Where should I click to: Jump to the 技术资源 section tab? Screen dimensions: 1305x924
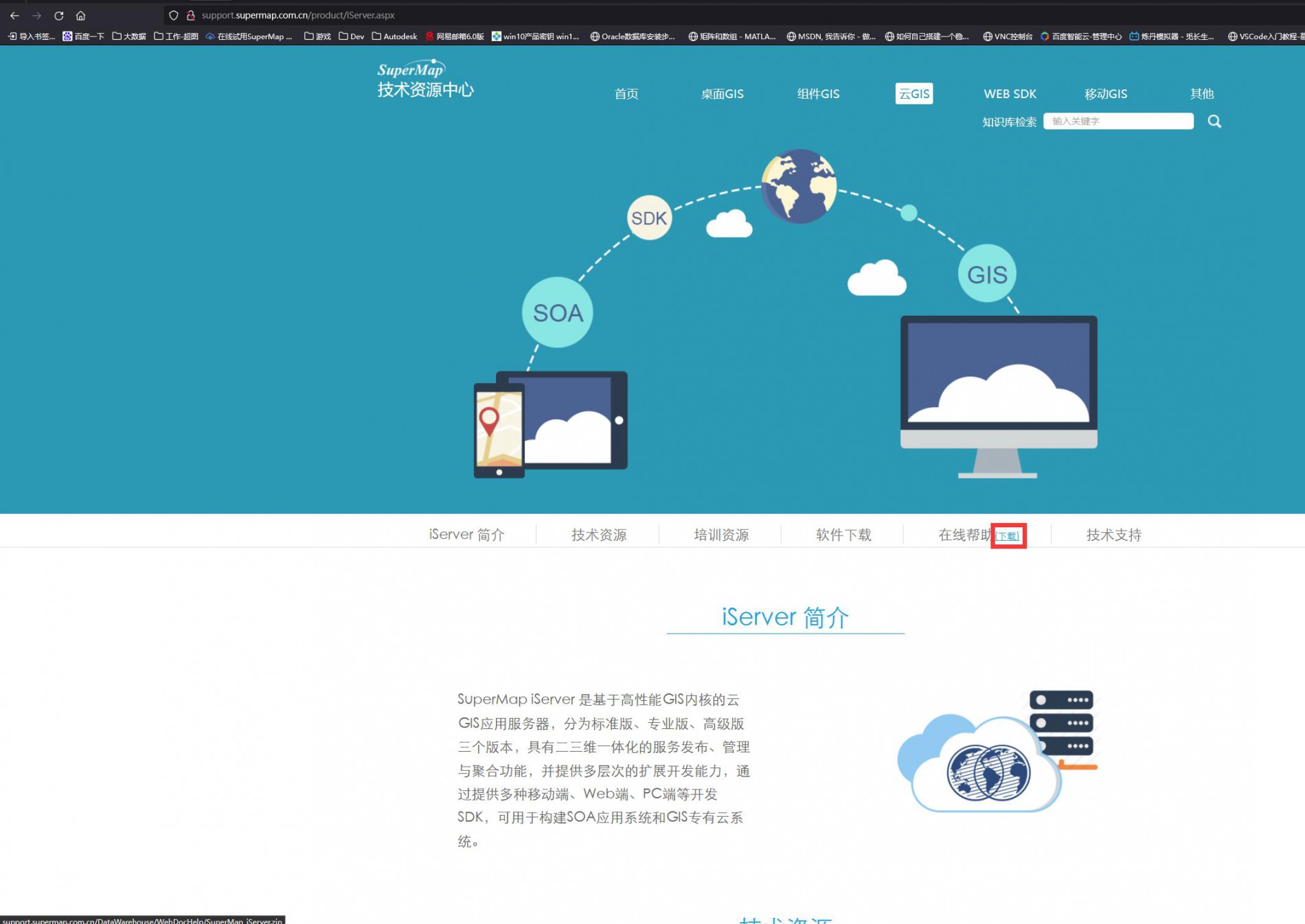tap(599, 535)
